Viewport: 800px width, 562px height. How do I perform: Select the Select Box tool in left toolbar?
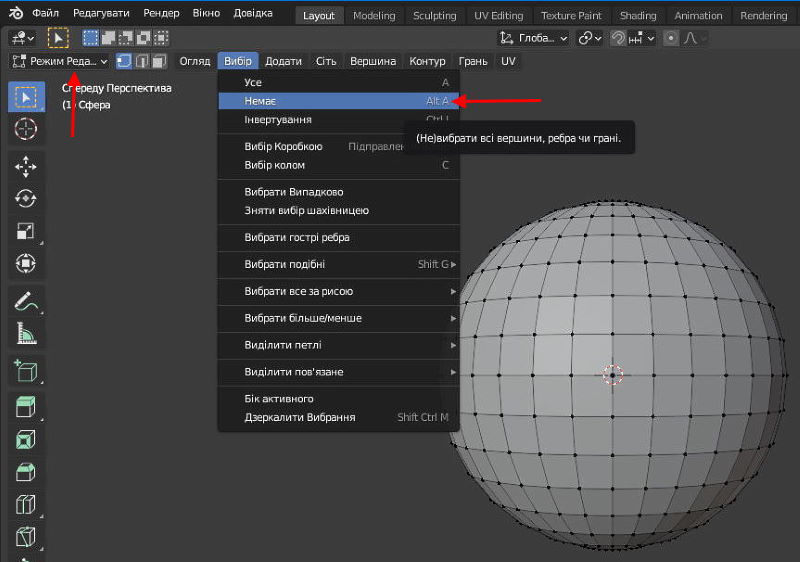(x=26, y=97)
